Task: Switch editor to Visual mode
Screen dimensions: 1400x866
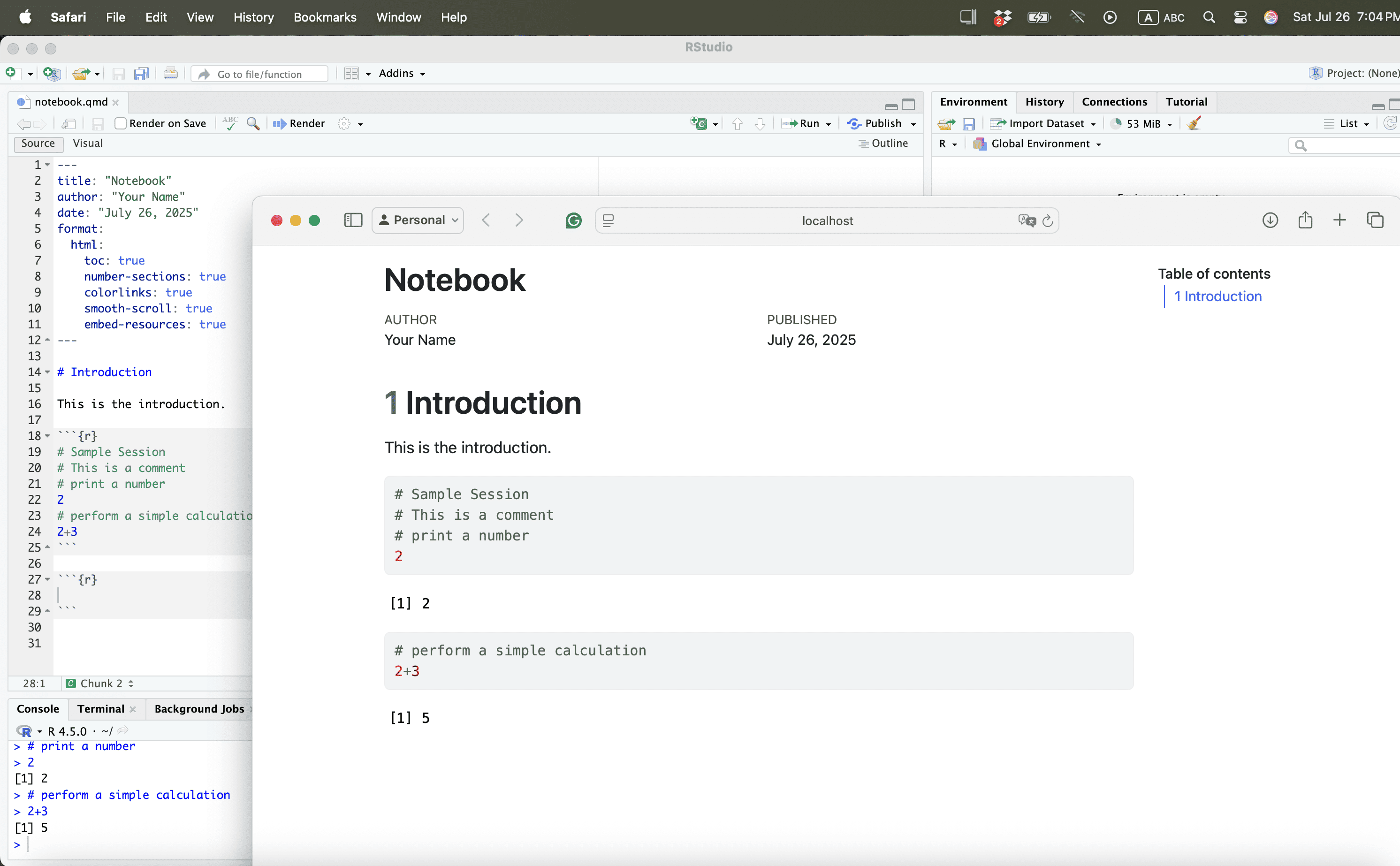Action: [x=88, y=143]
